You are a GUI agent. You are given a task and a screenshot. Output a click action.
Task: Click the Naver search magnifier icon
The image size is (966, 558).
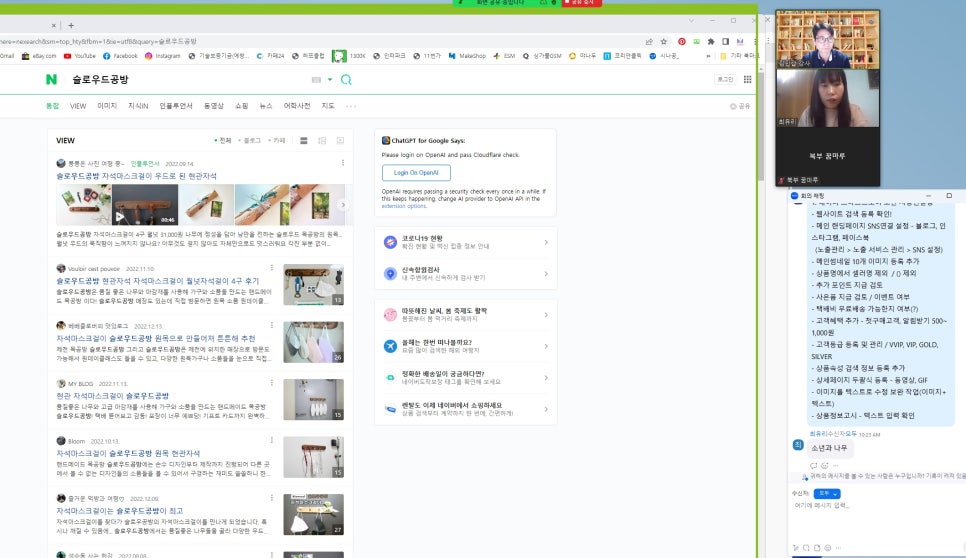coord(346,79)
